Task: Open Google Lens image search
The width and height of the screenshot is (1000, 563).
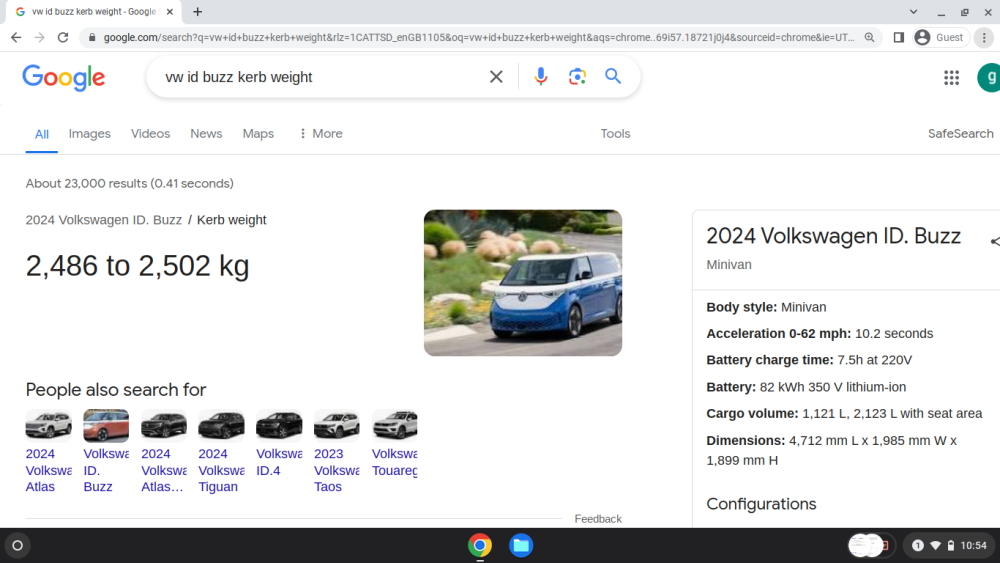Action: [577, 77]
